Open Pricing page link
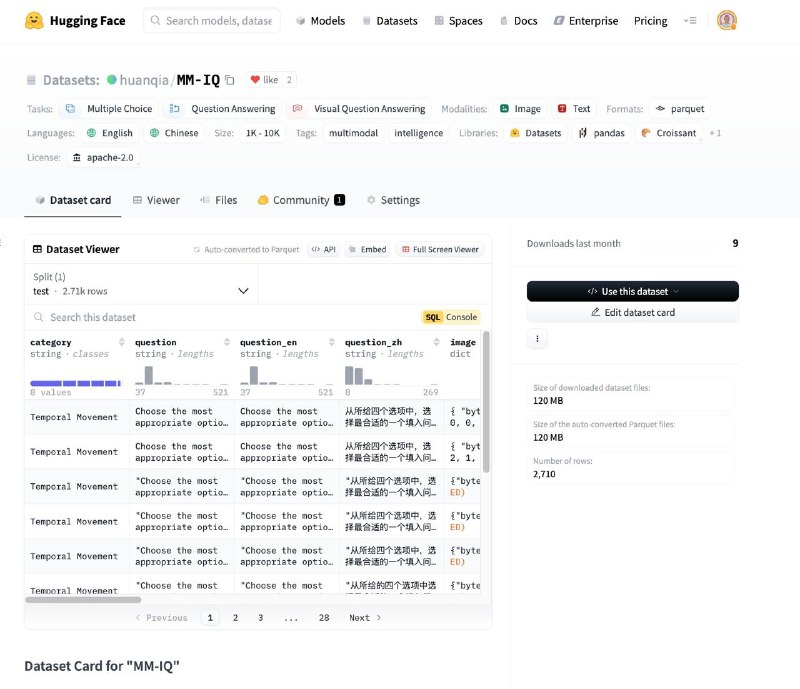 [x=651, y=21]
